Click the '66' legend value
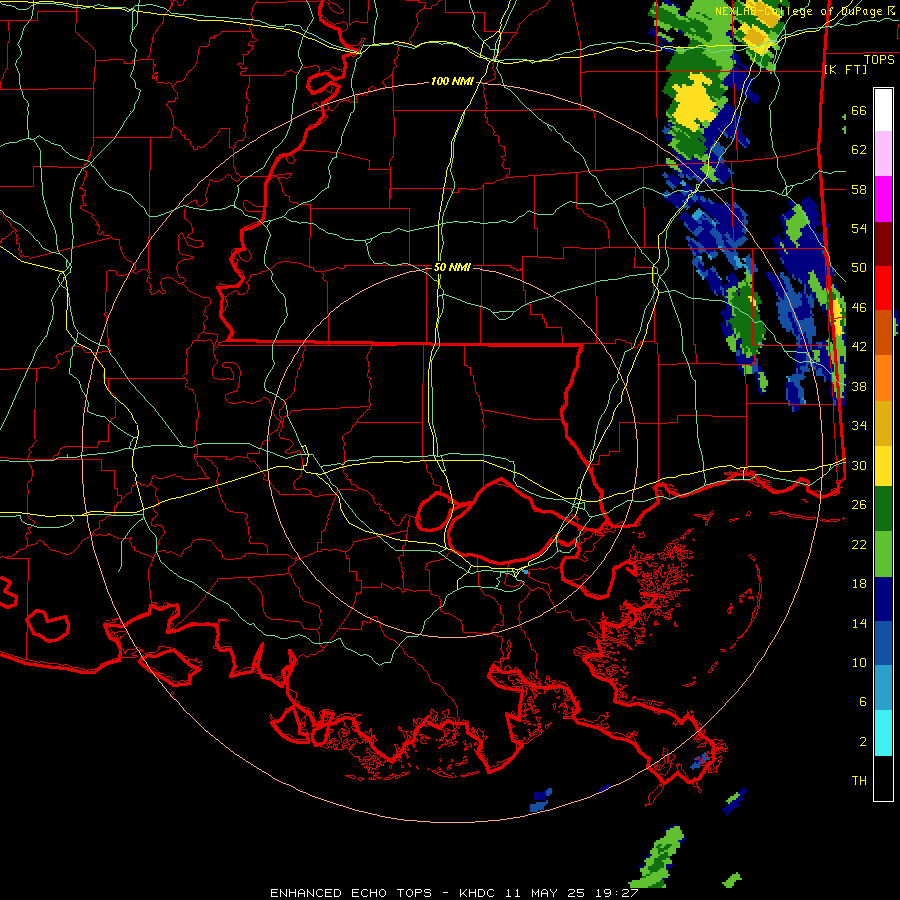Image resolution: width=900 pixels, height=900 pixels. click(859, 110)
